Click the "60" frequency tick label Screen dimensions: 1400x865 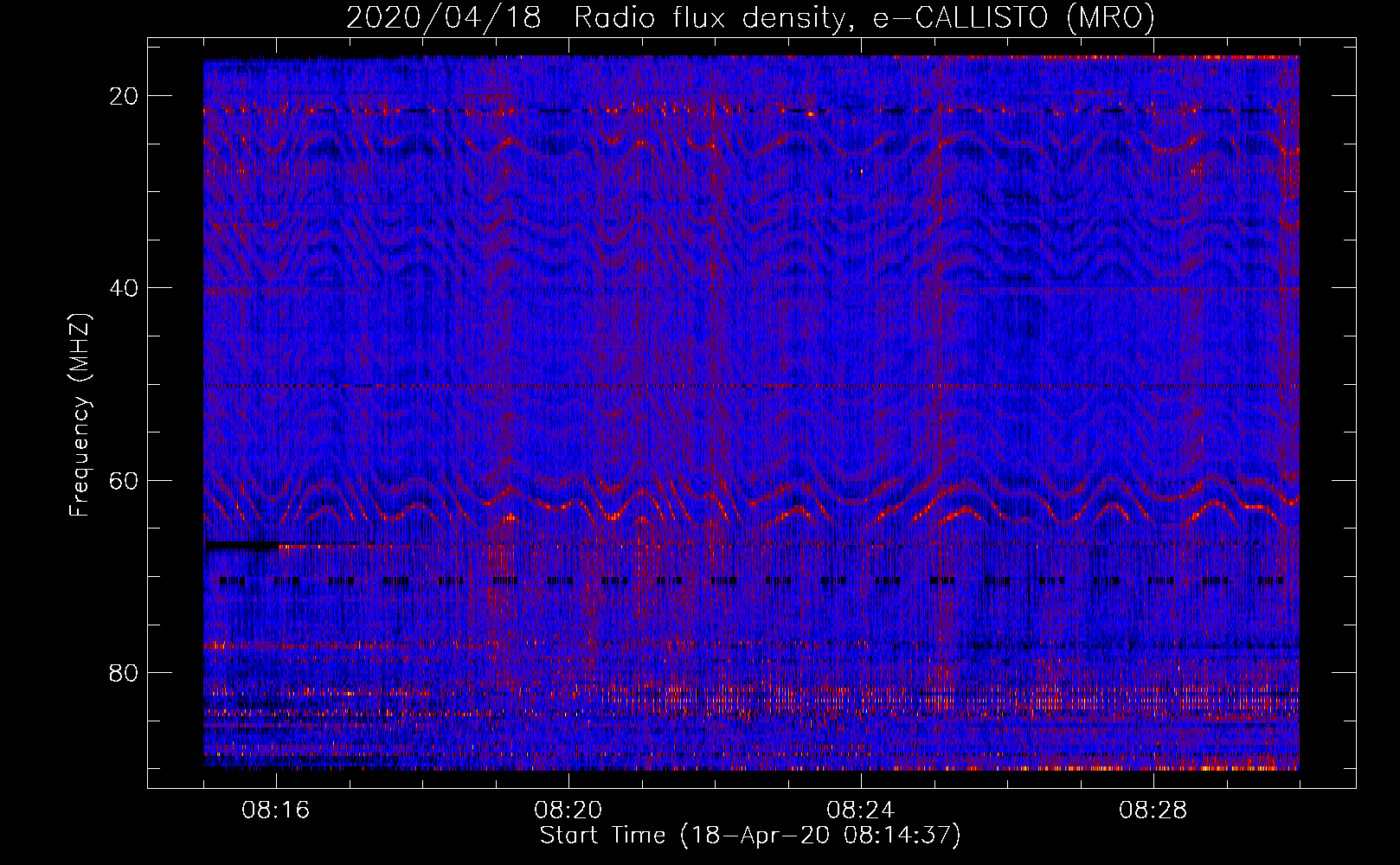pyautogui.click(x=125, y=480)
